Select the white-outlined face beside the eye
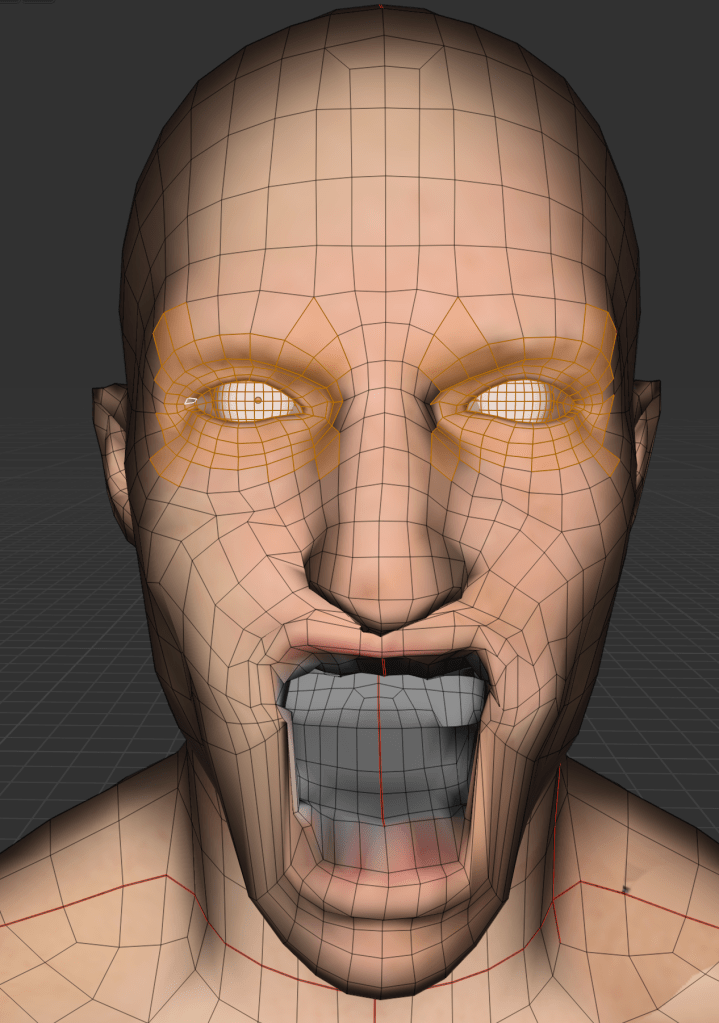Viewport: 719px width, 1023px height. [x=190, y=401]
